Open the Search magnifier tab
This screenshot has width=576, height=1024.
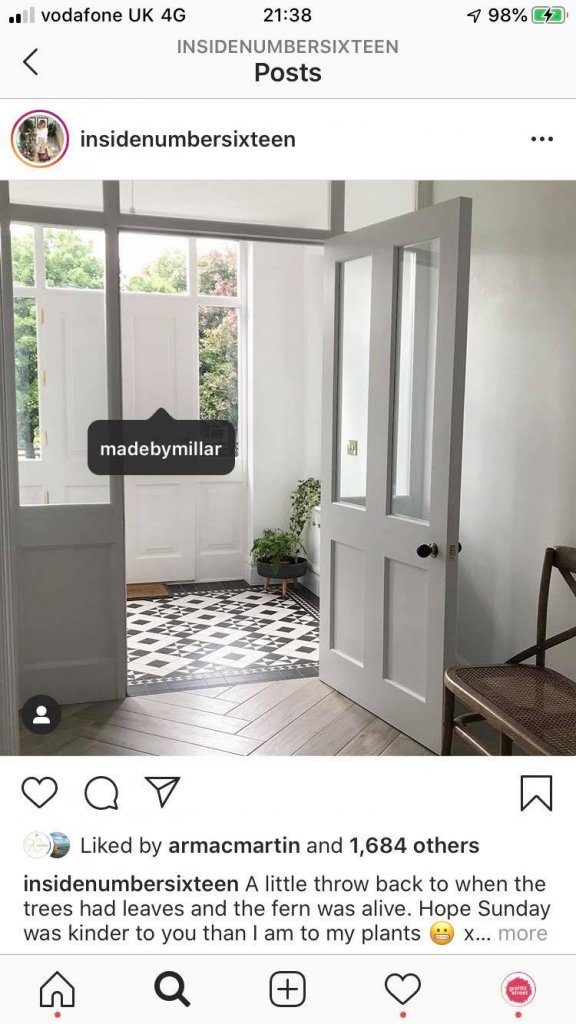(172, 989)
